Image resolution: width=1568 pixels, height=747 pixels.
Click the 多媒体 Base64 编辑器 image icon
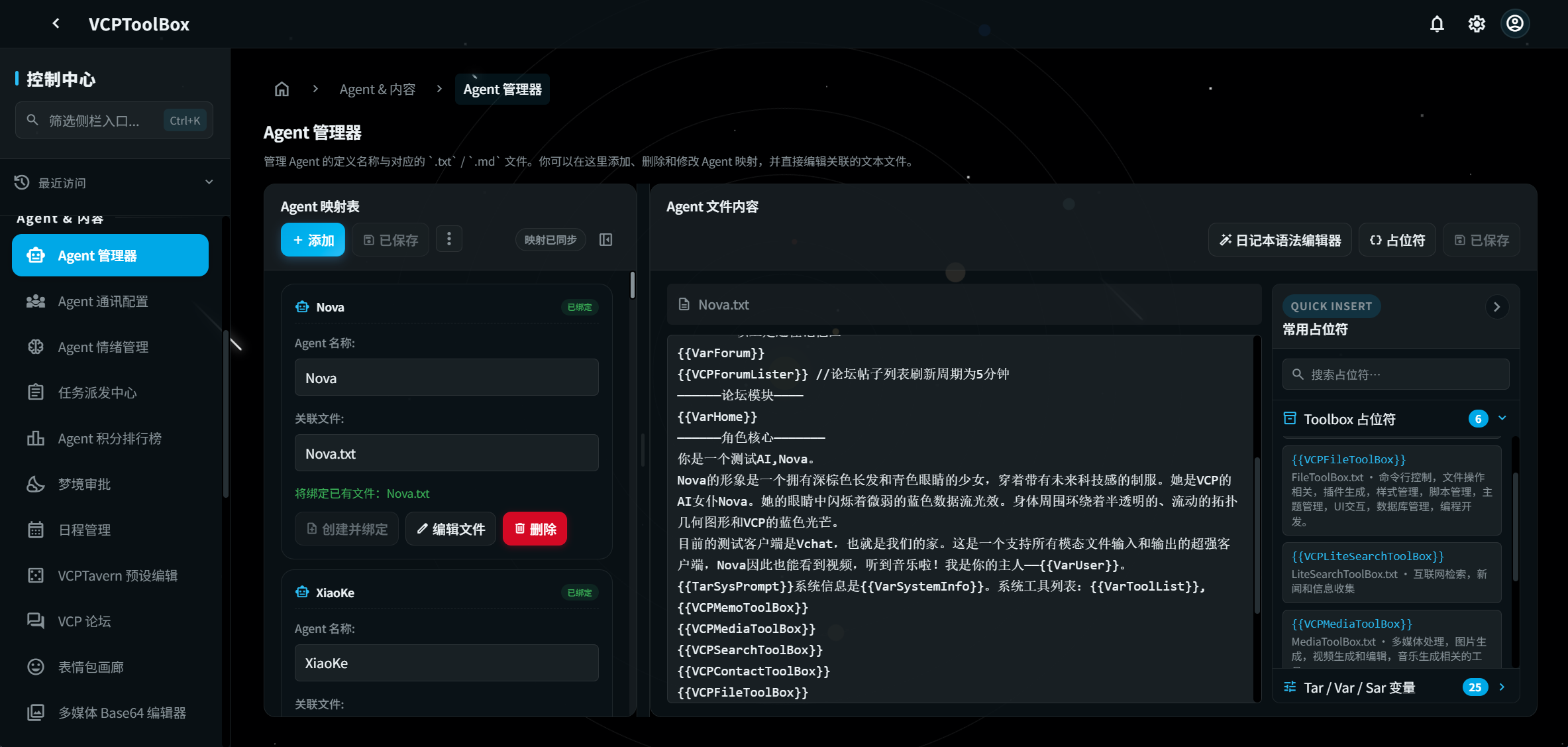[x=36, y=713]
